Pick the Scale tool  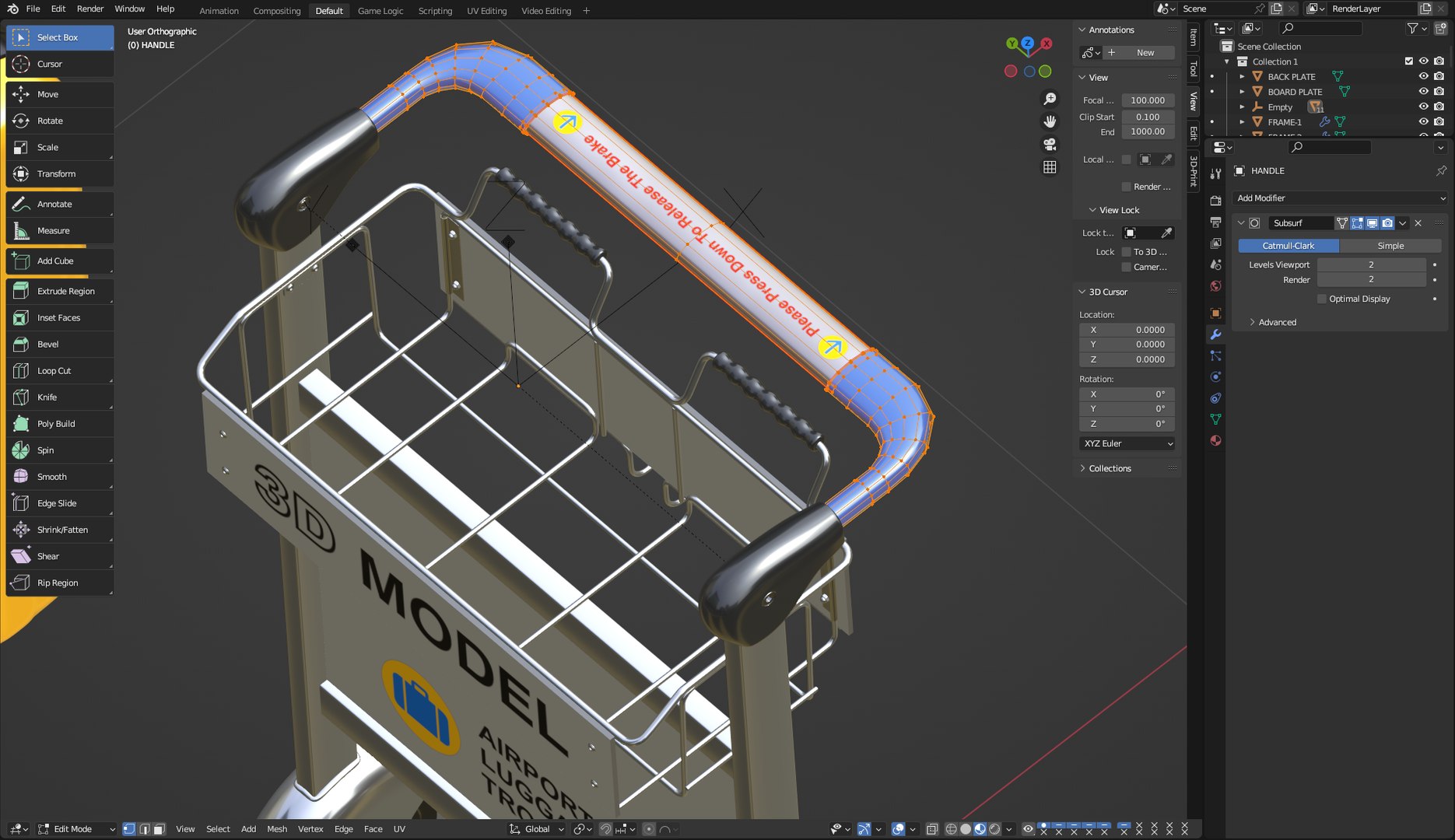pyautogui.click(x=60, y=147)
